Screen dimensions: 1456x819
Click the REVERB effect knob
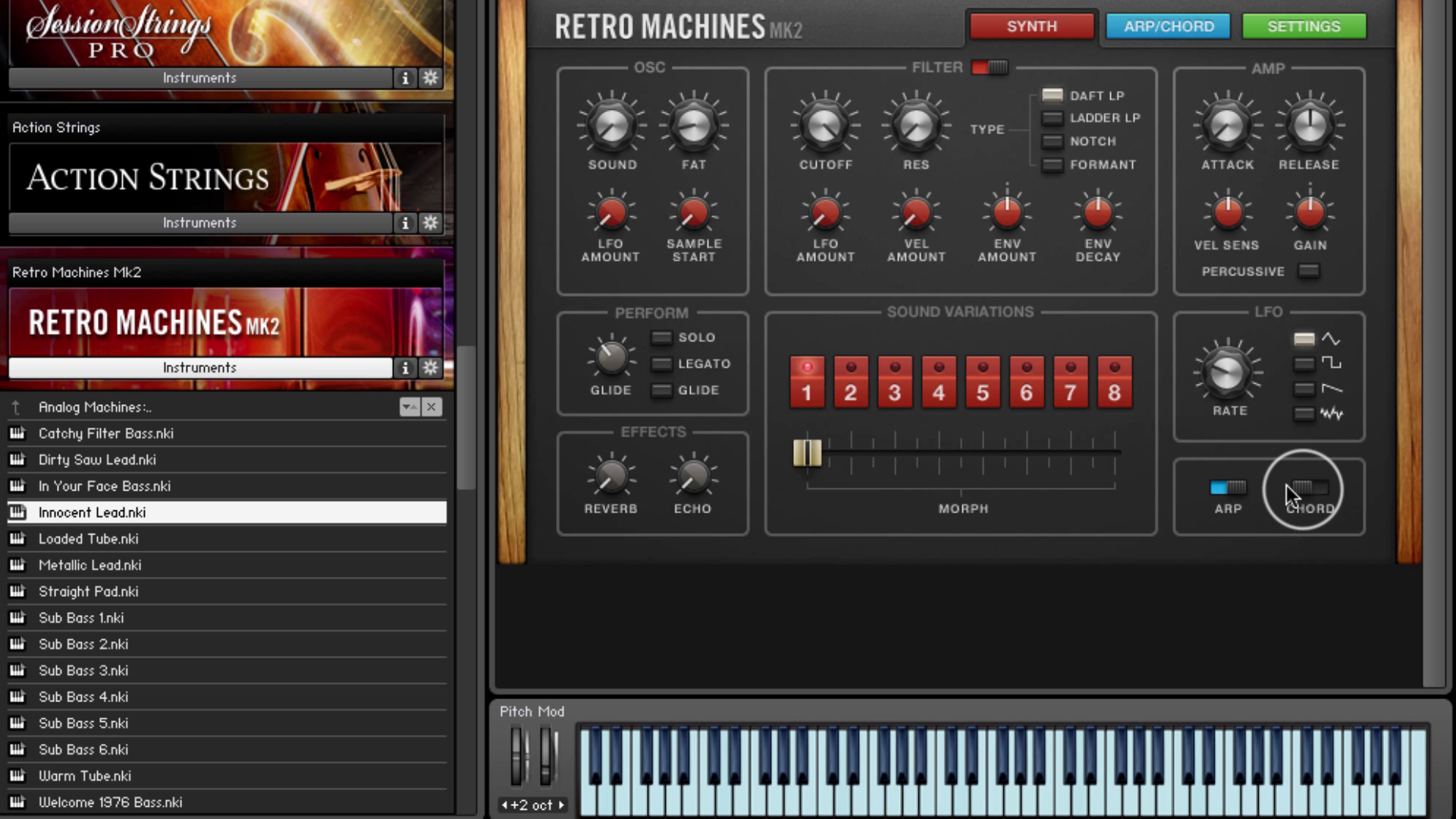coord(610,476)
